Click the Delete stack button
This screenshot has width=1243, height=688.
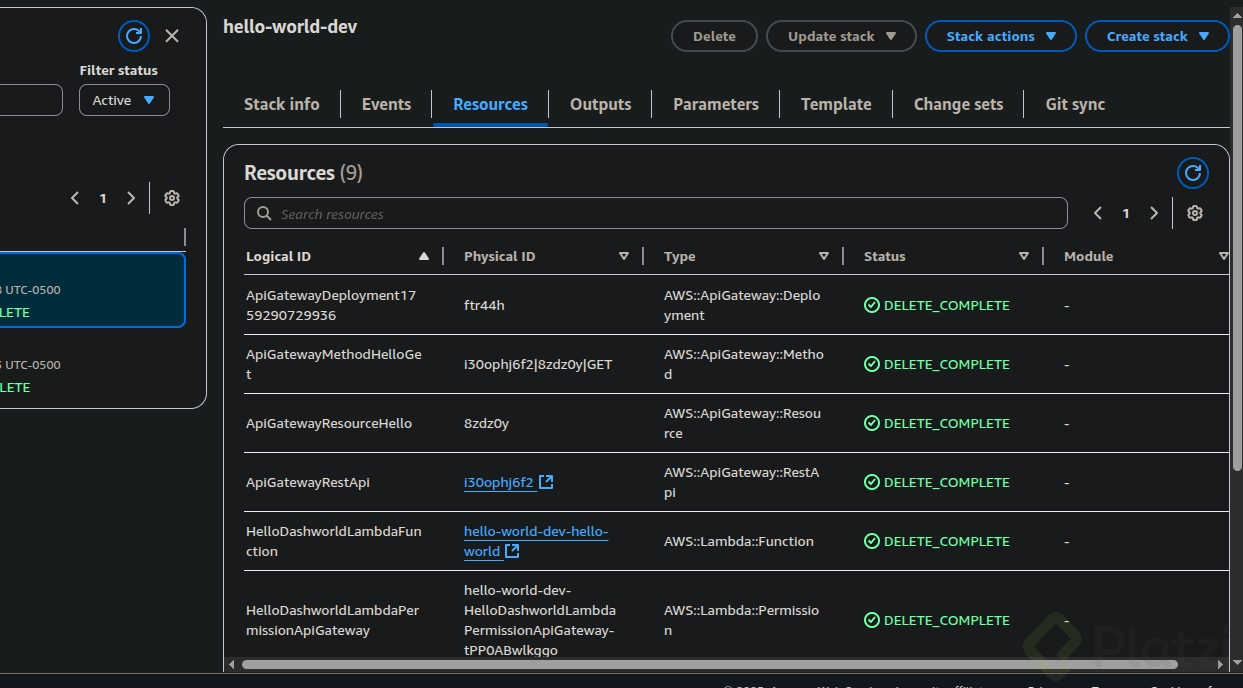(714, 36)
